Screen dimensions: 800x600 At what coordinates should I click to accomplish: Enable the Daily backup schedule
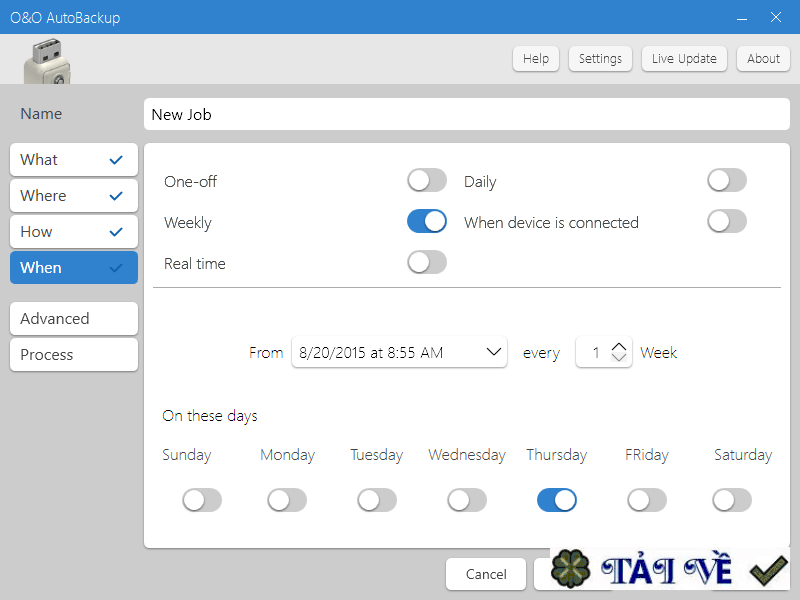[726, 180]
